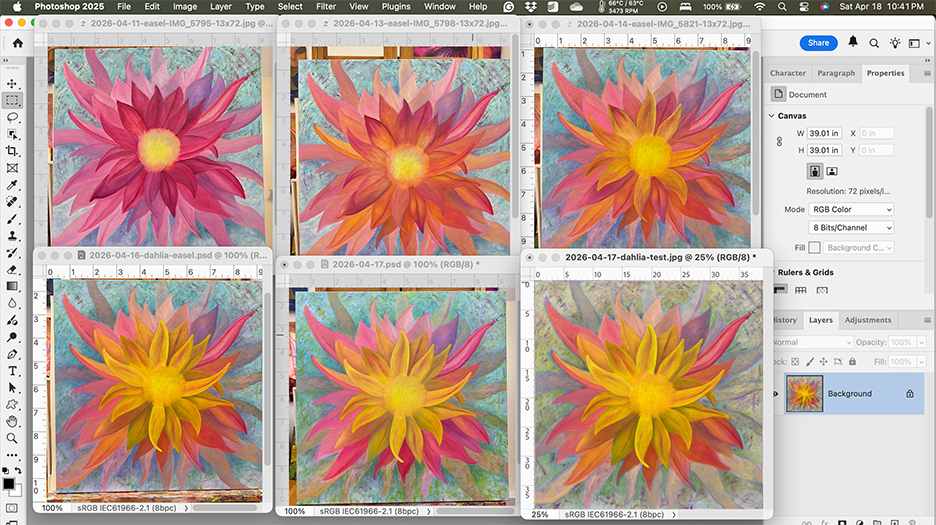Select the Zoom tool in toolbar
The image size is (936, 525).
click(x=12, y=438)
